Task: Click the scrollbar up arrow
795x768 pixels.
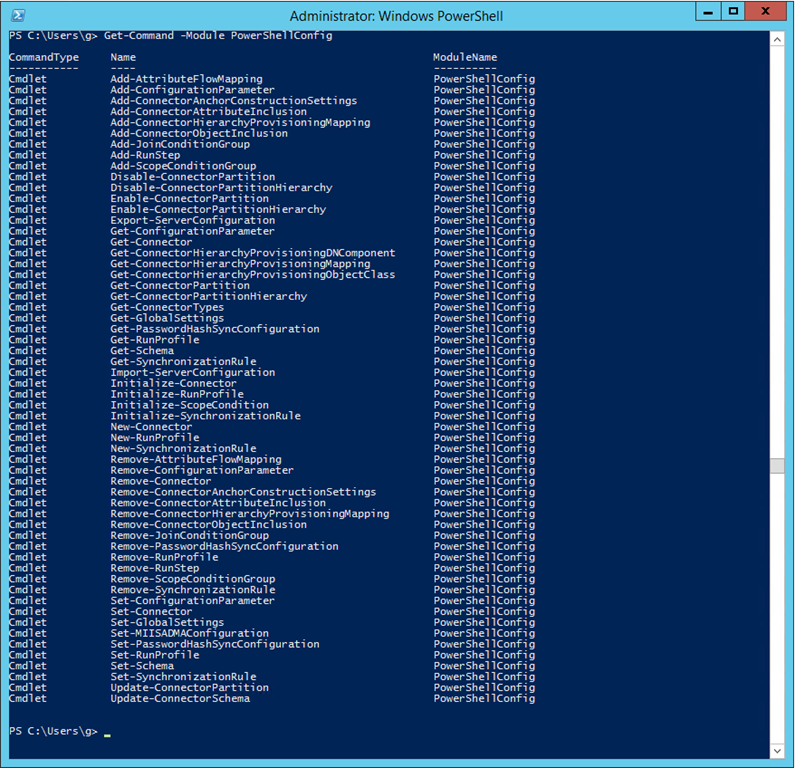Action: 777,39
